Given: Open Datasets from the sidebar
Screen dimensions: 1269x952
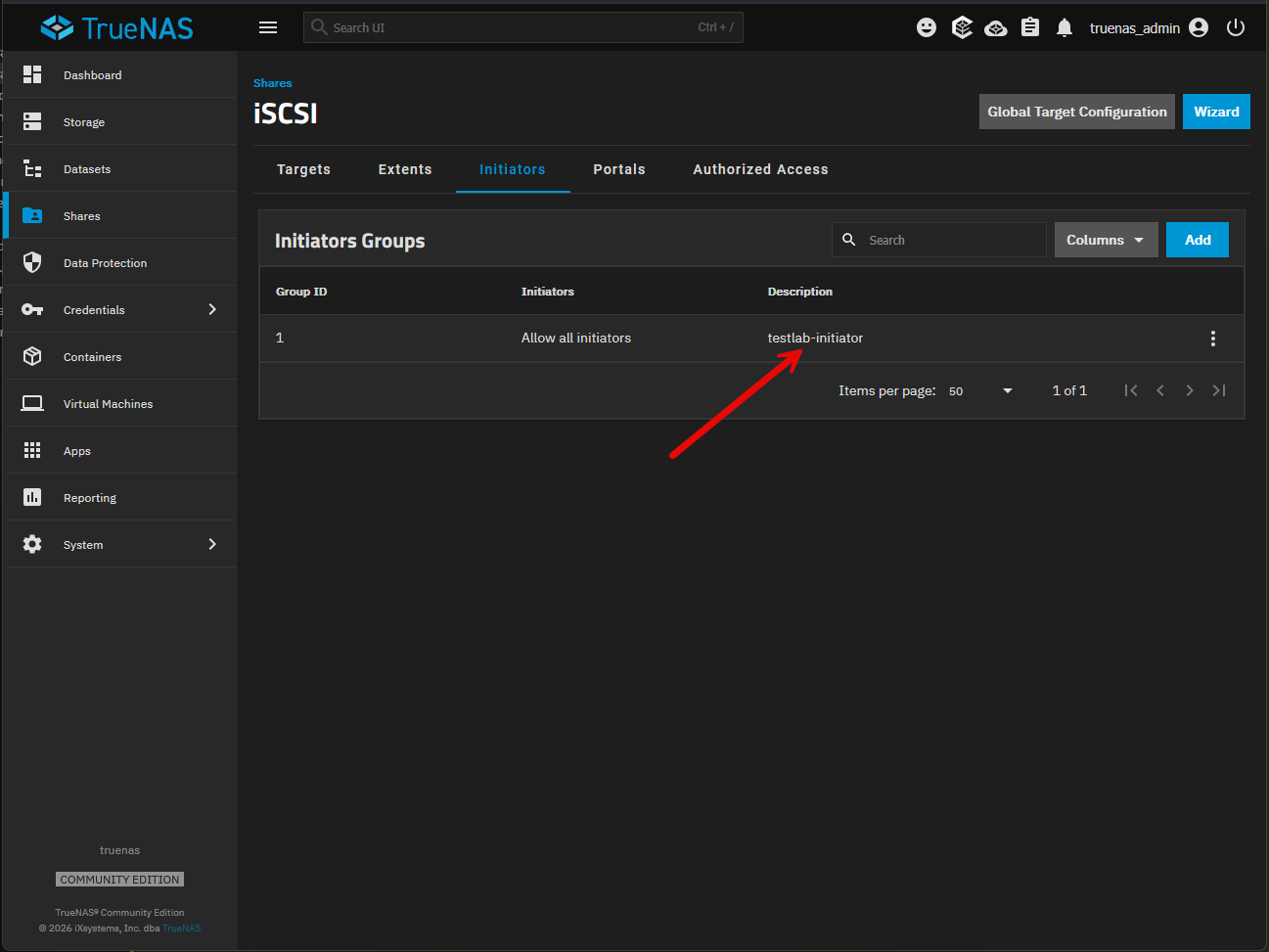Looking at the screenshot, I should coord(120,168).
